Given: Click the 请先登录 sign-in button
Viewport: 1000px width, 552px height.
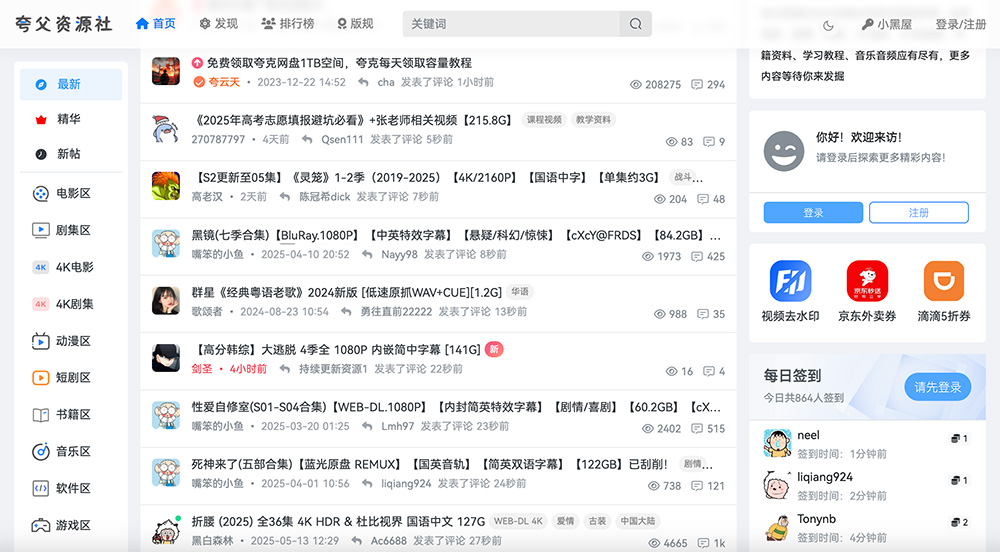Looking at the screenshot, I should pyautogui.click(x=938, y=387).
